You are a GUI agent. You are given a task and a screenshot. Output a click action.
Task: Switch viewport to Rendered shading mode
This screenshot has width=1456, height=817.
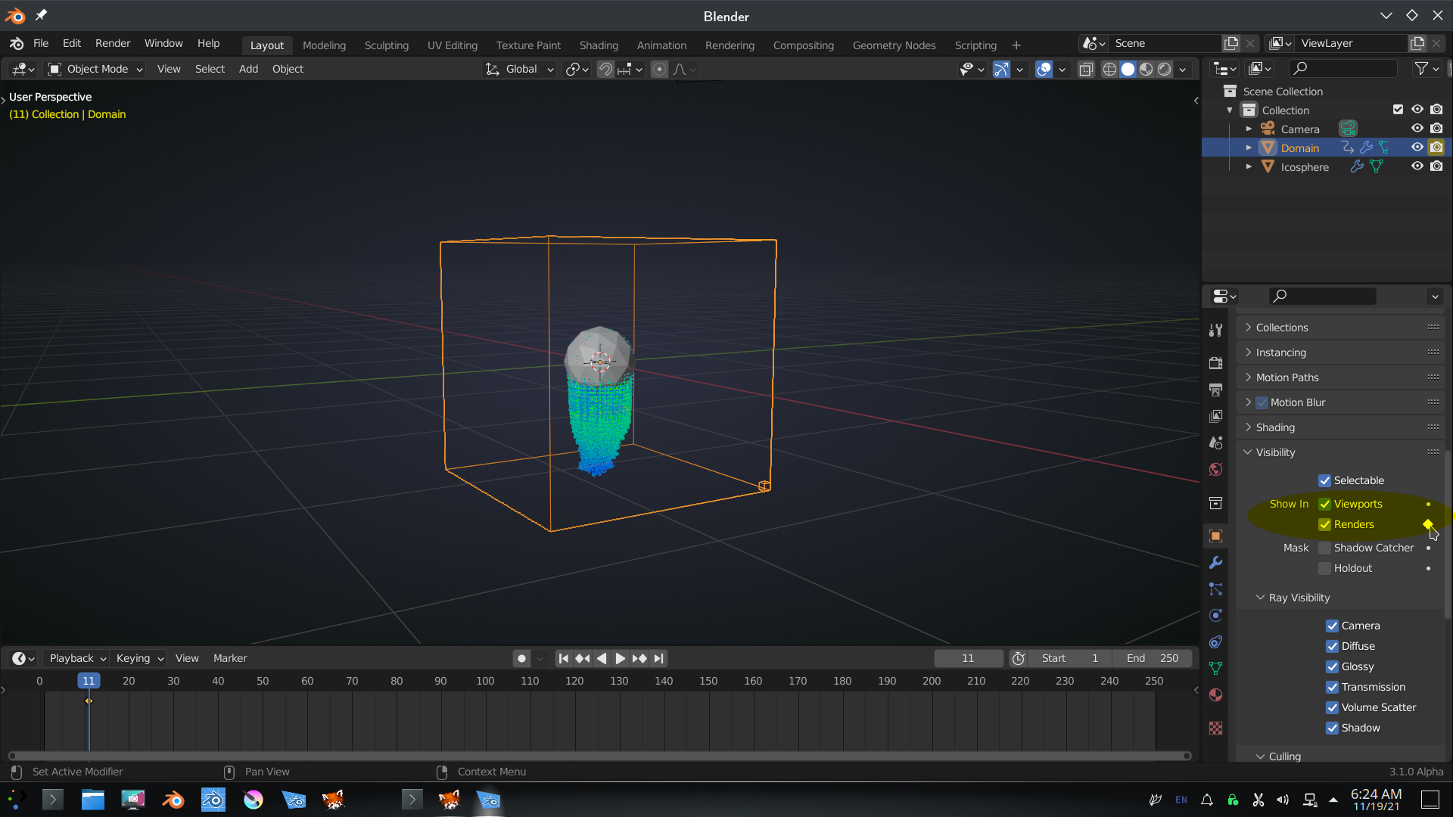(x=1163, y=69)
